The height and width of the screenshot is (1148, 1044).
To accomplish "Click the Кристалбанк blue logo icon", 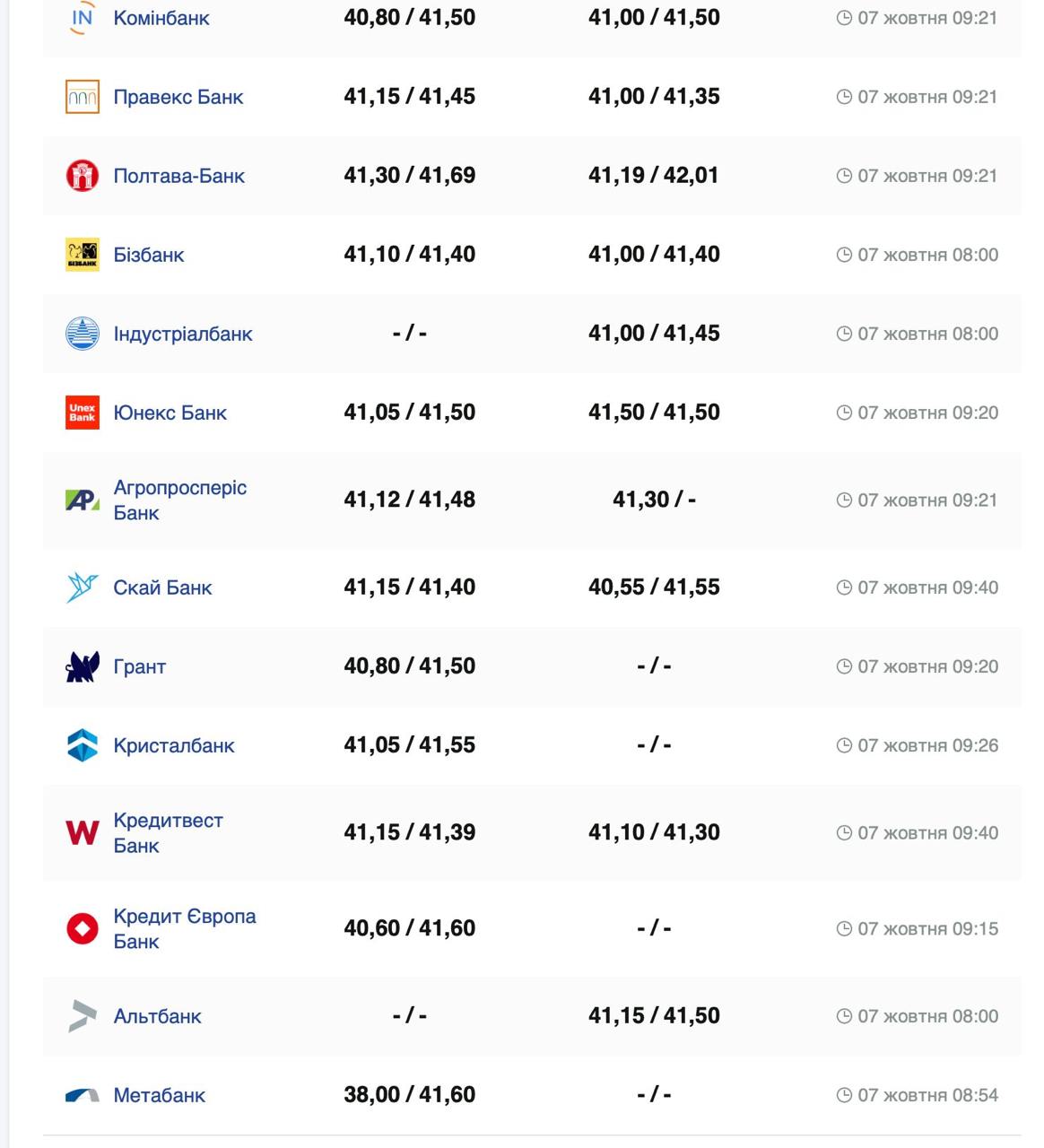I will coord(82,745).
